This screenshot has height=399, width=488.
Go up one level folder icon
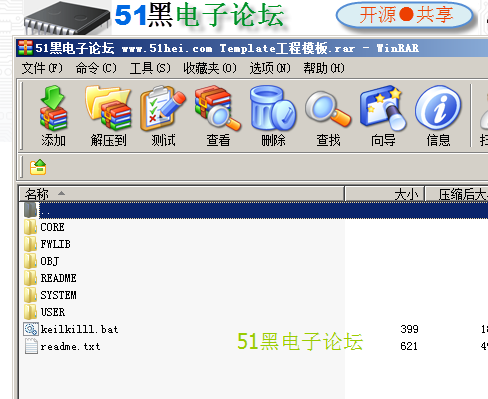(38, 167)
